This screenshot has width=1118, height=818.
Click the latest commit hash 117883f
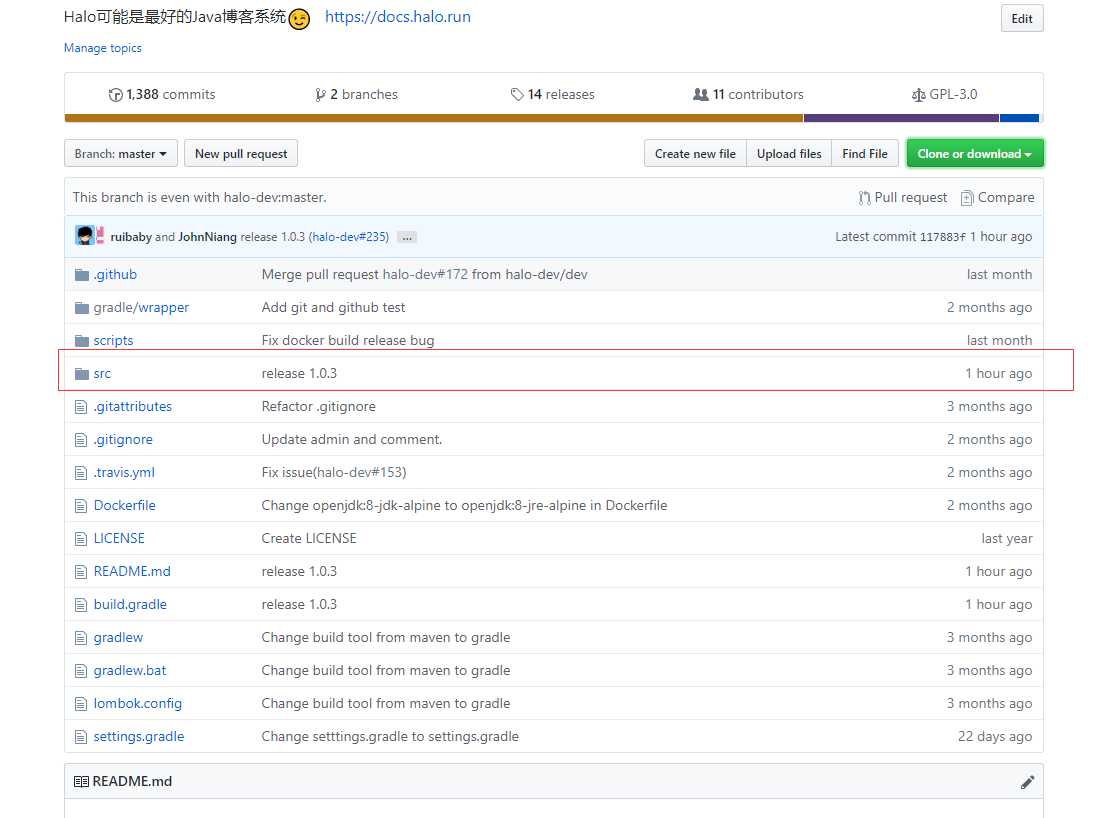coord(943,237)
